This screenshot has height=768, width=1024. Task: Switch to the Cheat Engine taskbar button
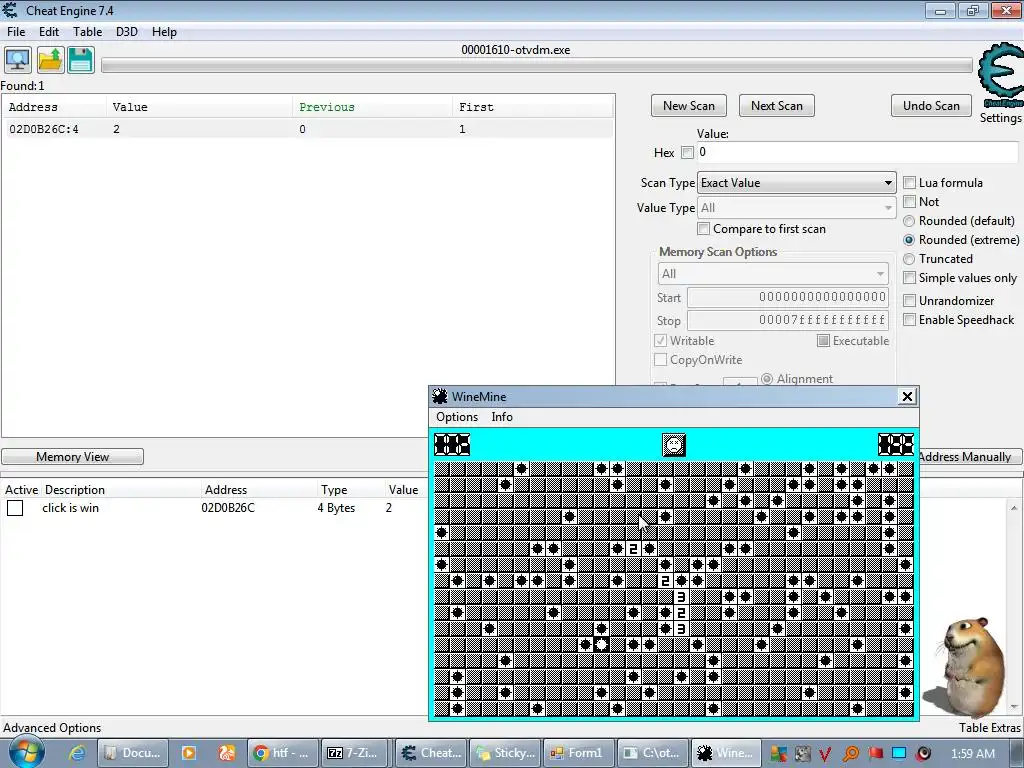[430, 753]
